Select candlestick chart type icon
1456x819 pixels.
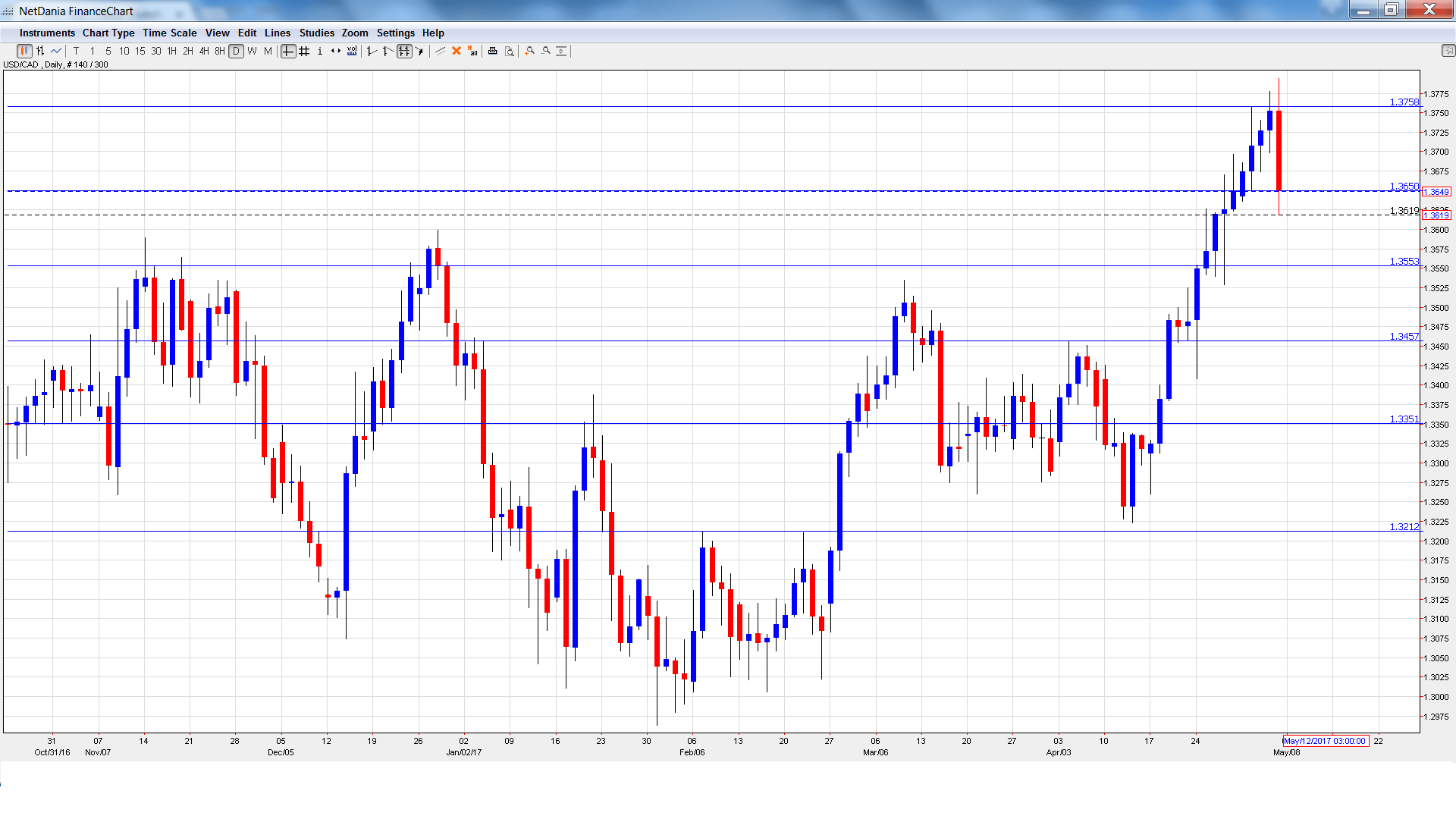(x=24, y=51)
